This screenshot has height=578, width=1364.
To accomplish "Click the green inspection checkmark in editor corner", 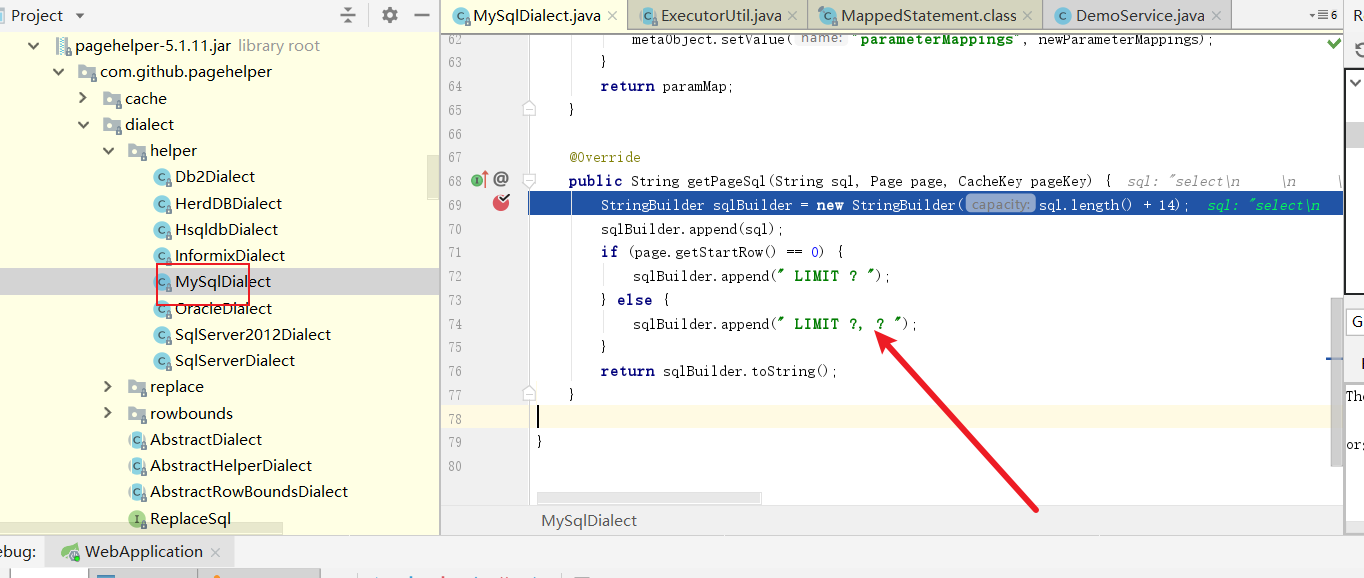I will coord(1334,44).
